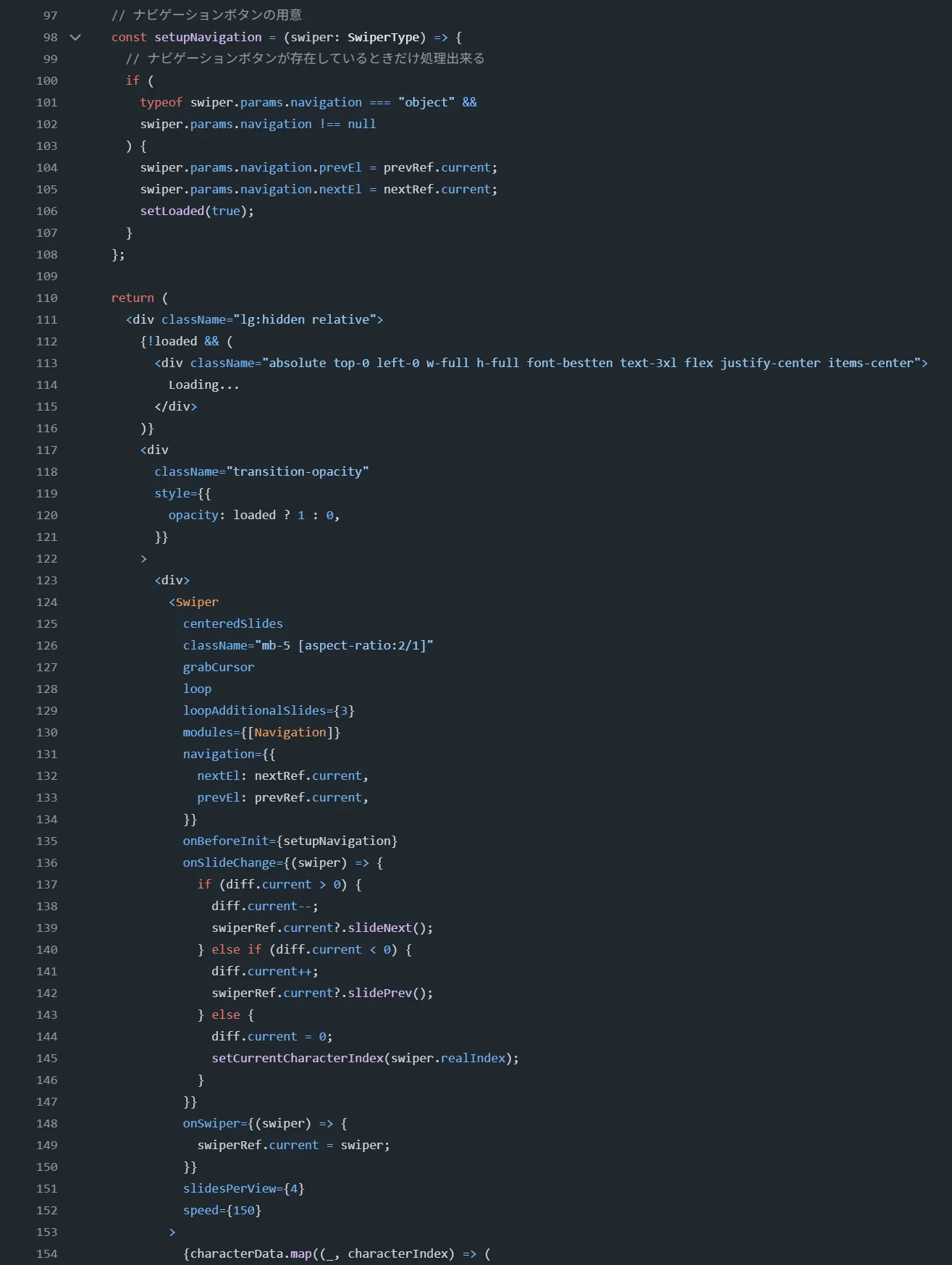Viewport: 952px width, 1265px height.
Task: Select line number 124 beside Swiper tag
Action: (47, 602)
